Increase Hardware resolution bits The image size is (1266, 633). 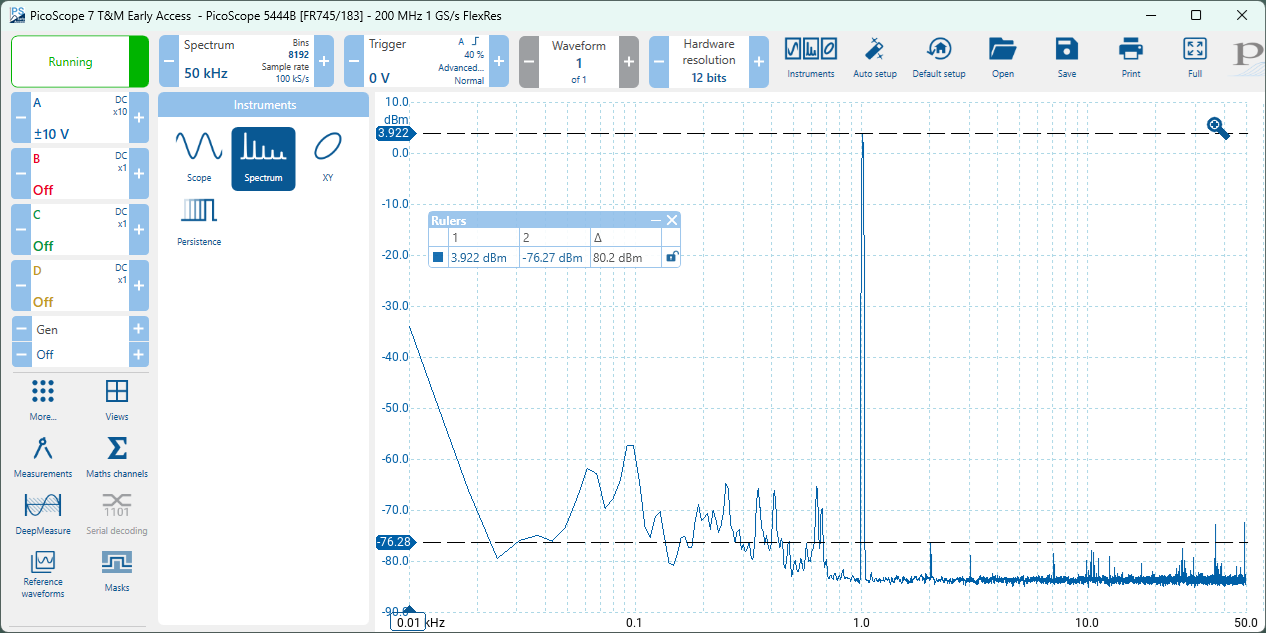pos(759,62)
